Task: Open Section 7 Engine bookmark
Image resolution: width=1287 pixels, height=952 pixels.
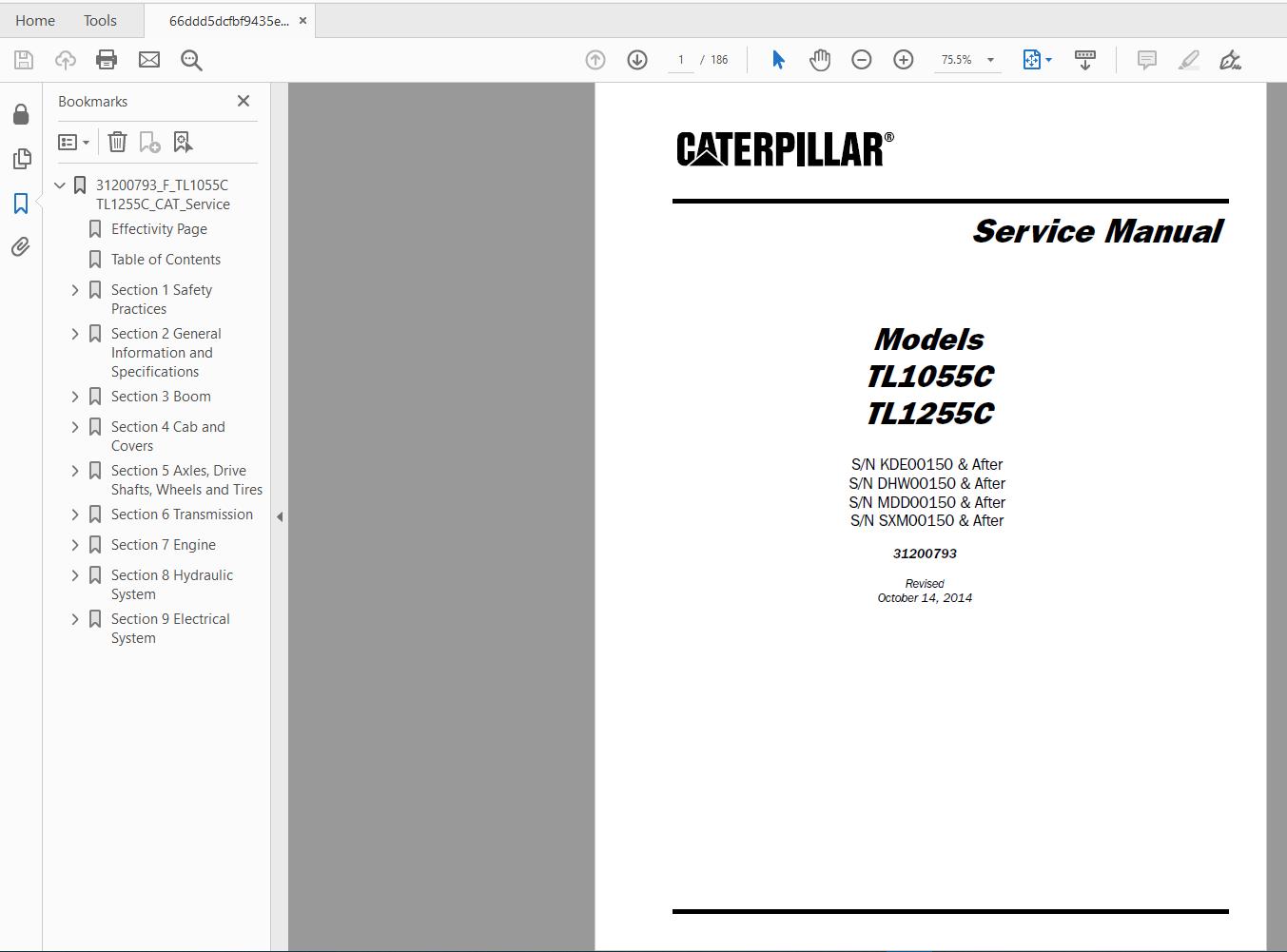Action: coord(163,545)
